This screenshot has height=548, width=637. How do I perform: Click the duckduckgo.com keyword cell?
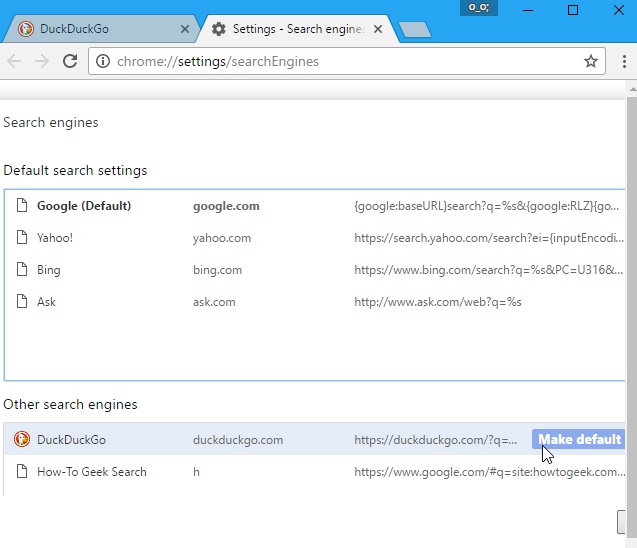pos(238,440)
